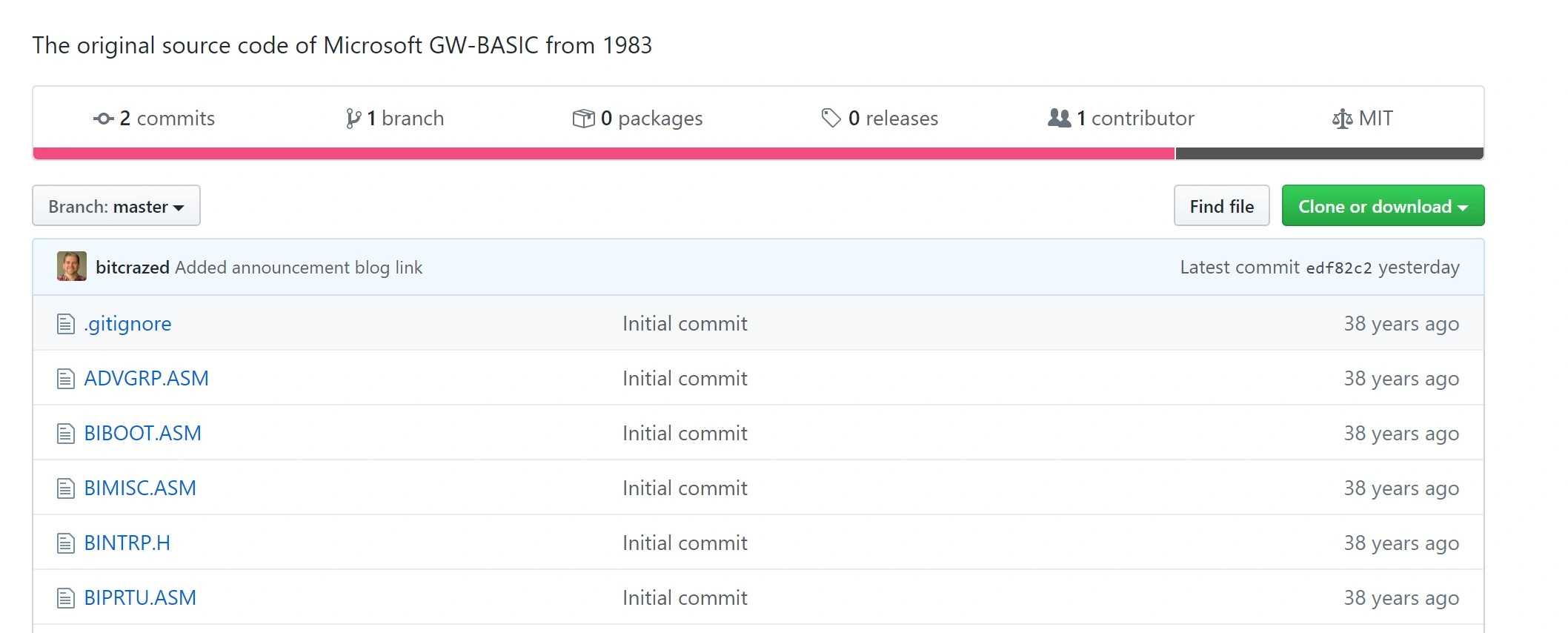Click the file icon beside BIMISC.ASM
Screen dimensions: 1568x633
point(66,488)
